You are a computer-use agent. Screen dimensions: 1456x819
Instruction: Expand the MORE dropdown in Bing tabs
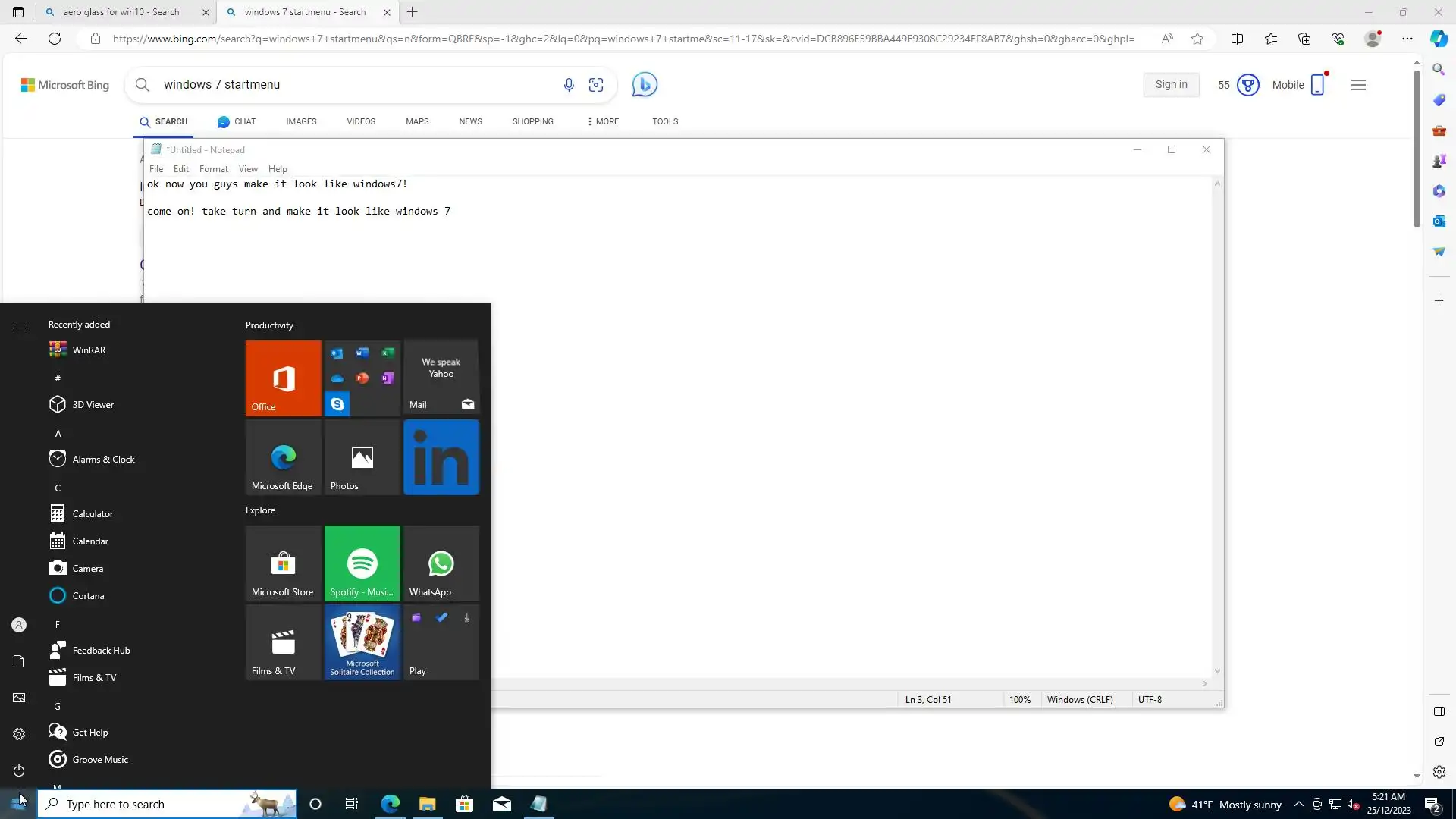[x=603, y=121]
